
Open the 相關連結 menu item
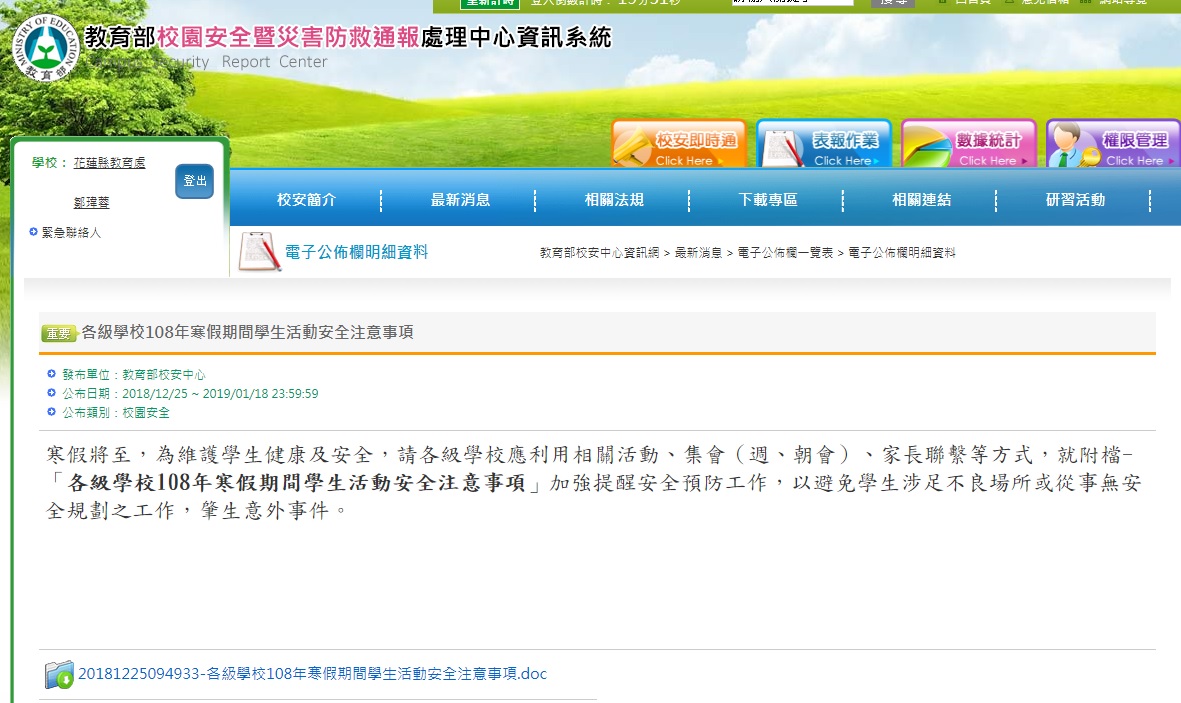(x=921, y=200)
